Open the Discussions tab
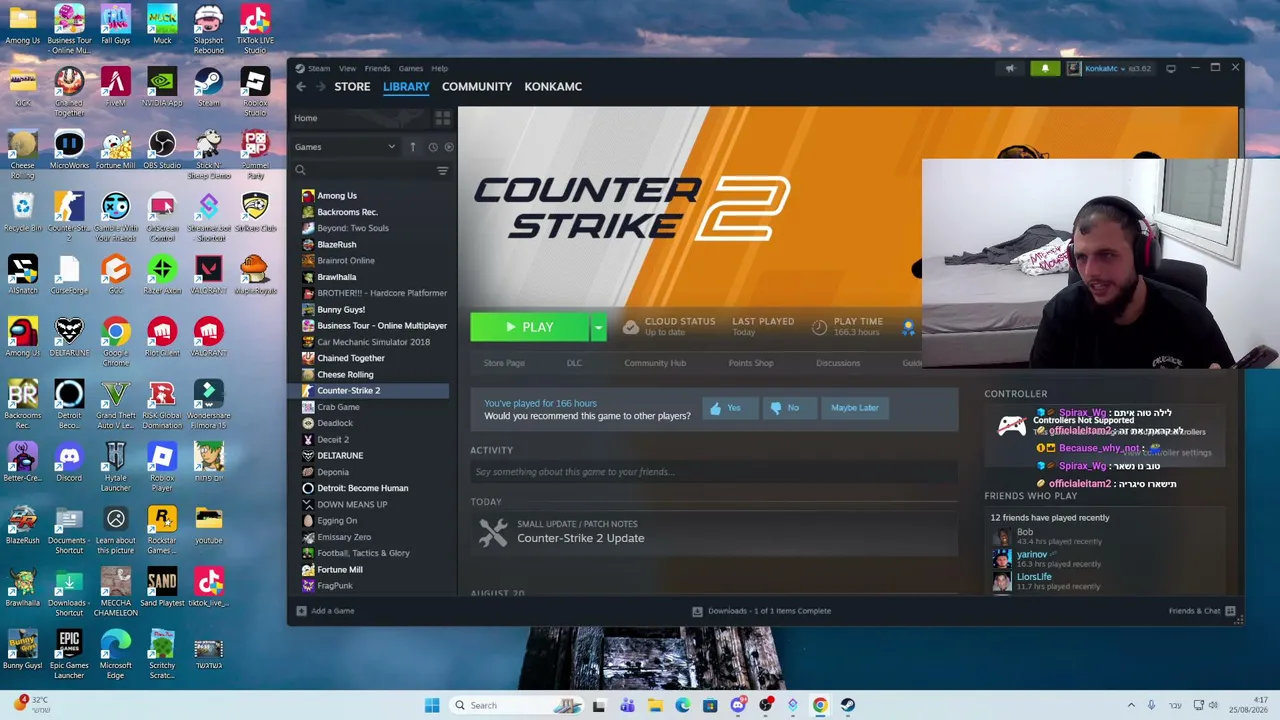Image resolution: width=1280 pixels, height=720 pixels. [838, 363]
